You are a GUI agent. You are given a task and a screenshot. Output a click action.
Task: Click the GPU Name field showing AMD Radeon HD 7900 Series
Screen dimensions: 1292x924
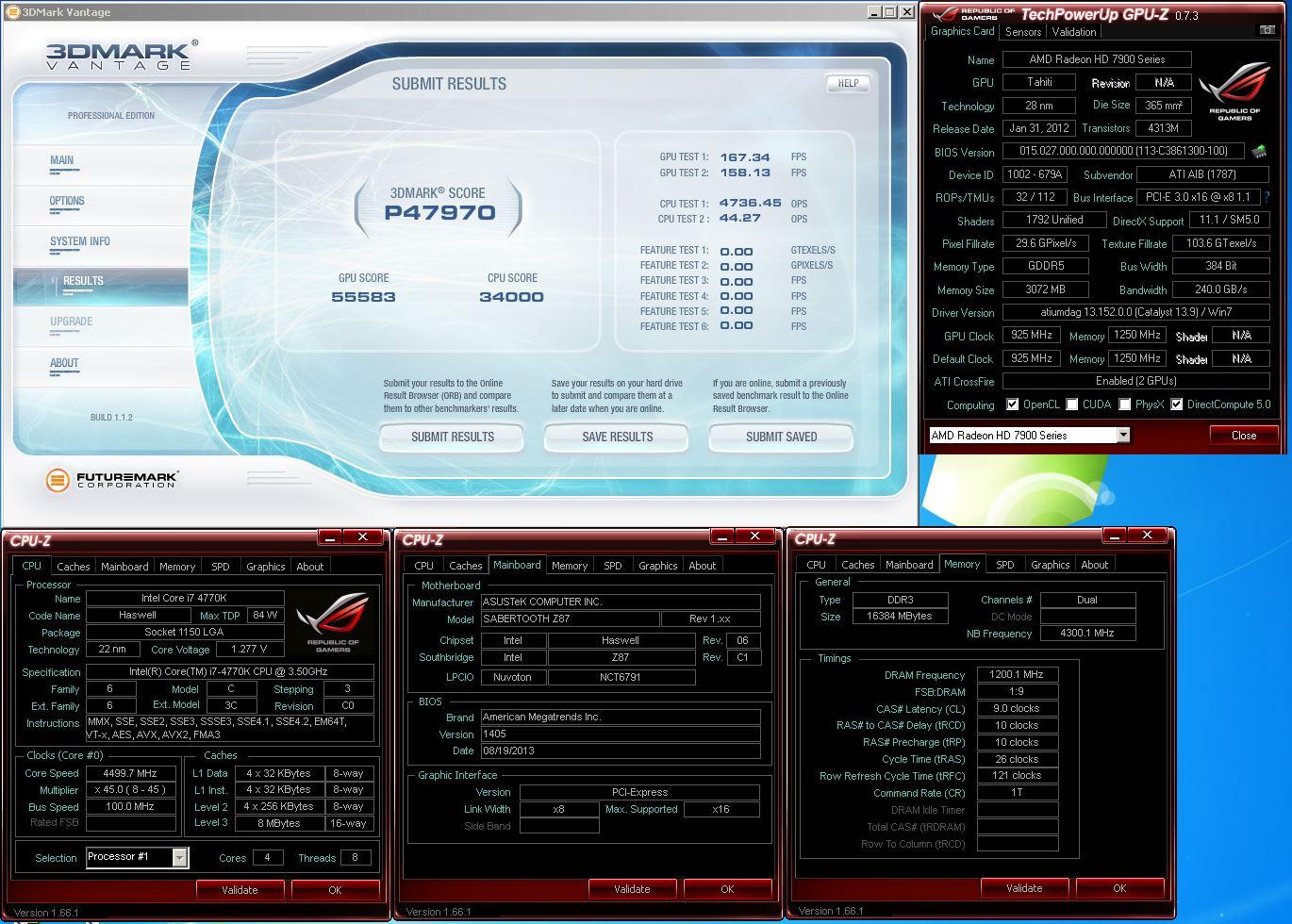[1097, 59]
